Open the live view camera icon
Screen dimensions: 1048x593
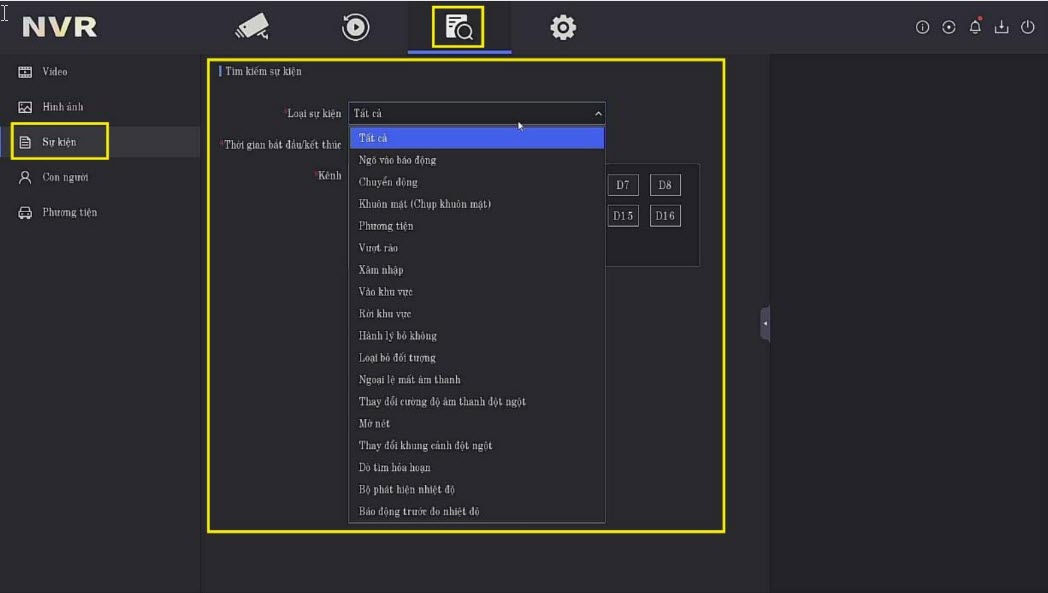[252, 27]
